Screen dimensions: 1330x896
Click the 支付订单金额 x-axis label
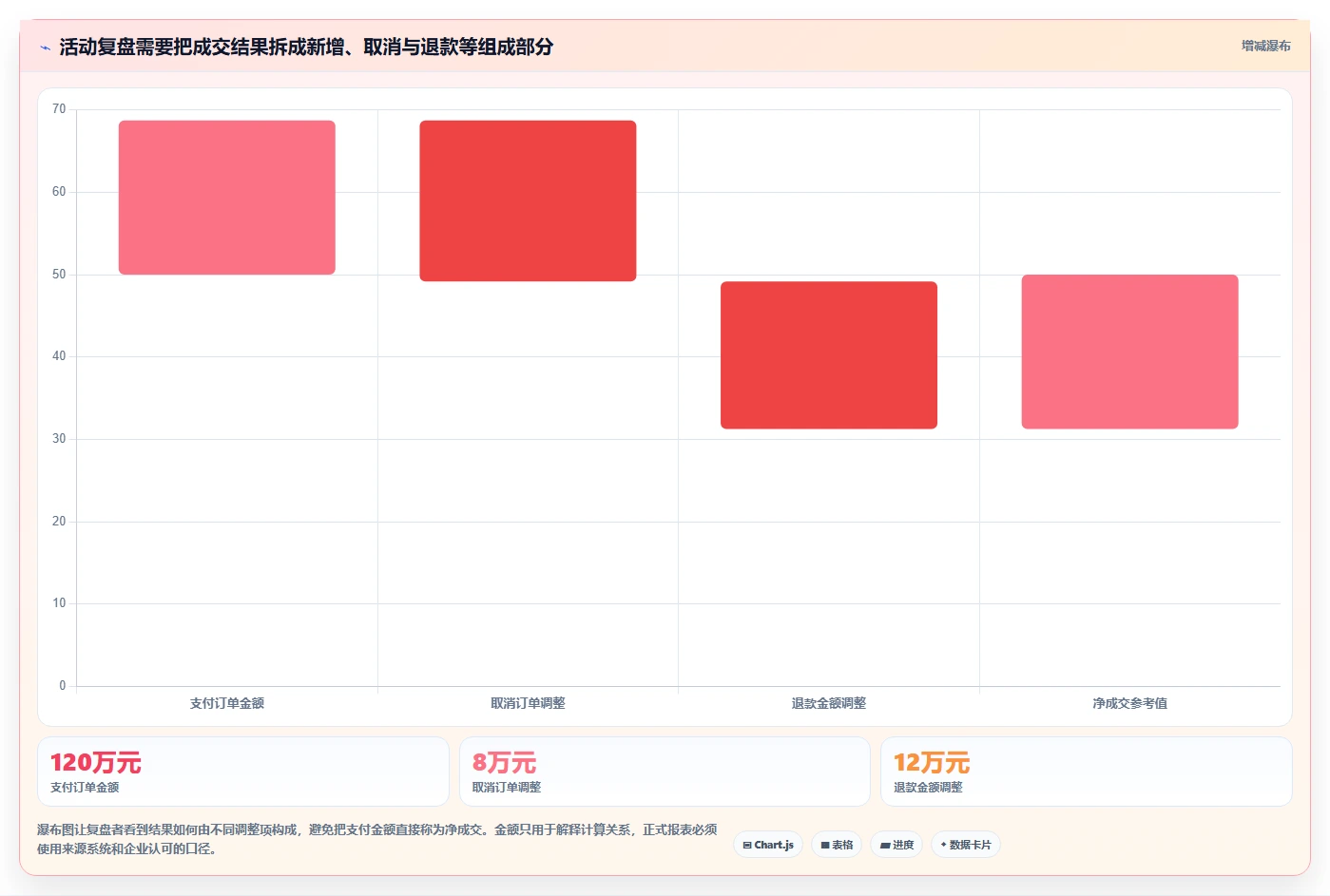[227, 703]
